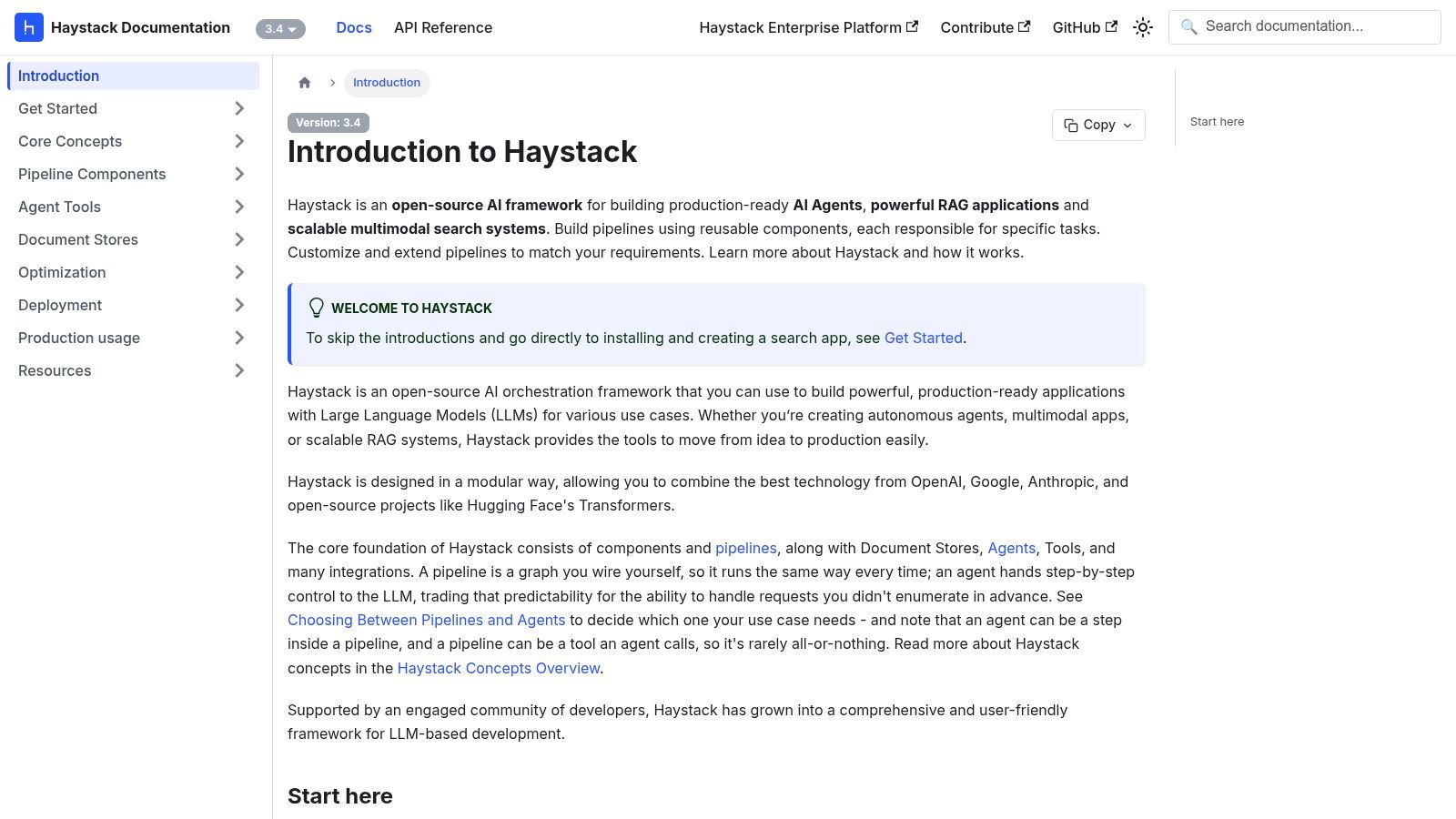Switch to the Docs tab
1456x819 pixels.
[354, 27]
